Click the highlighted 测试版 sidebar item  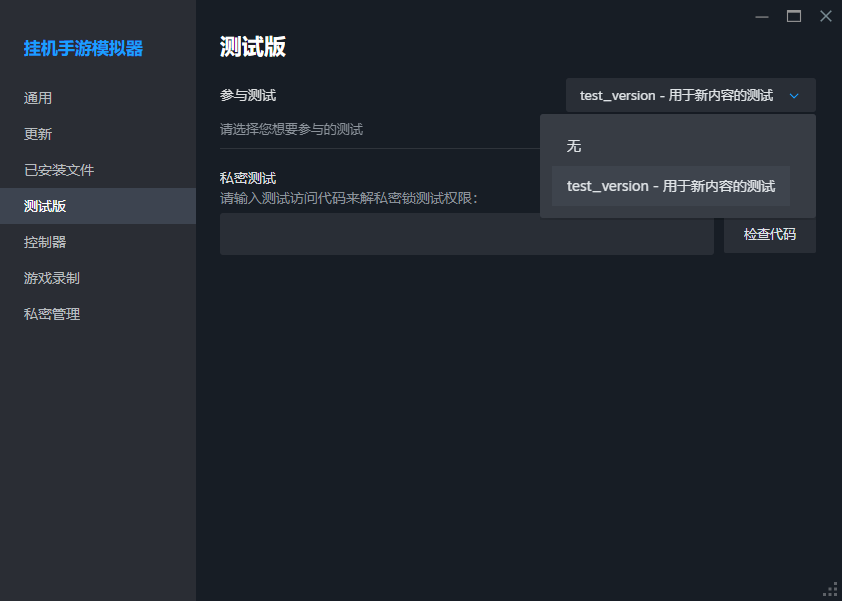(x=45, y=206)
